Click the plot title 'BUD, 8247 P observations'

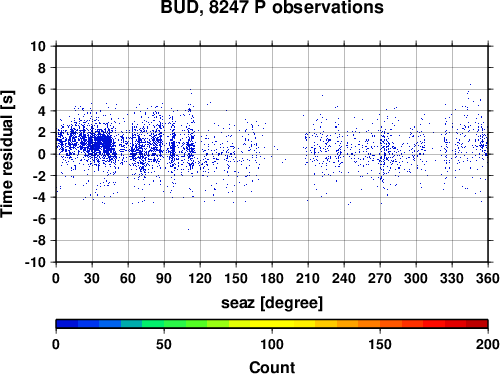tap(272, 7)
